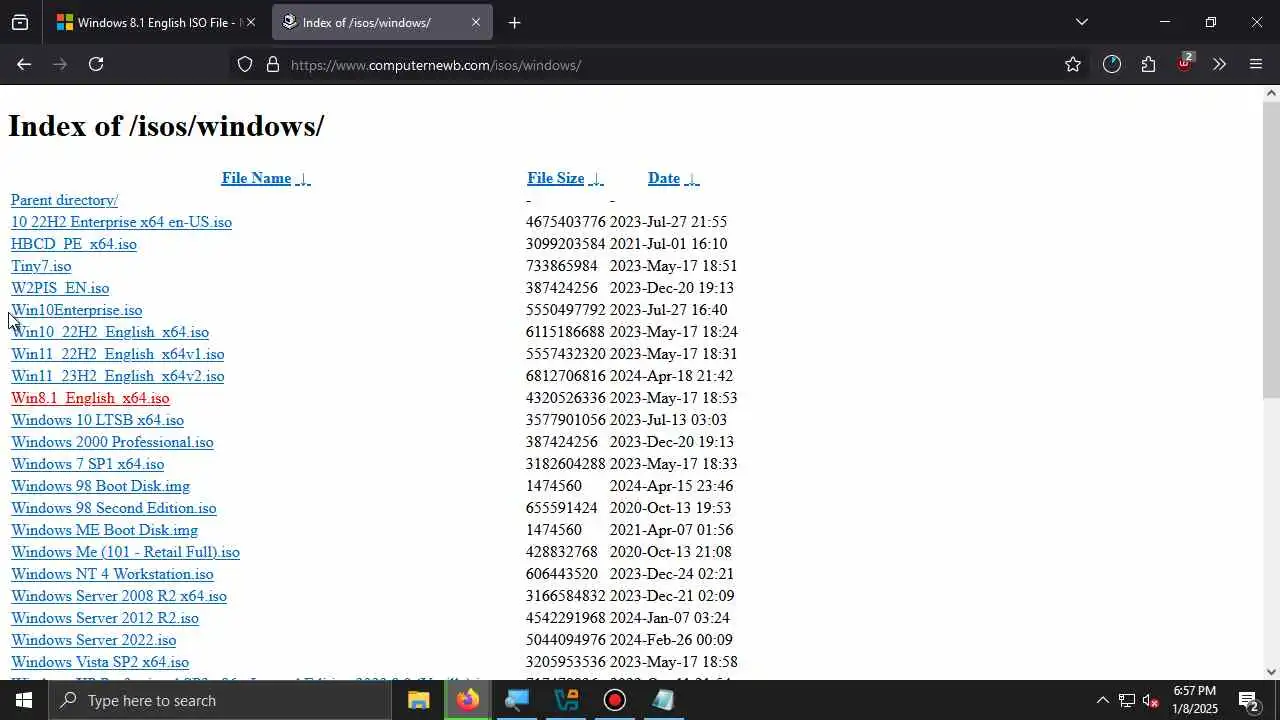The width and height of the screenshot is (1280, 720).
Task: Download Win10_22H2_English_x64.iso
Action: 110,332
